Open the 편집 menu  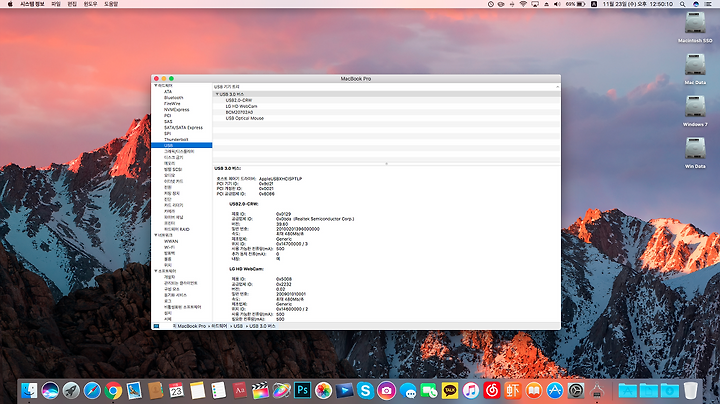72,4
